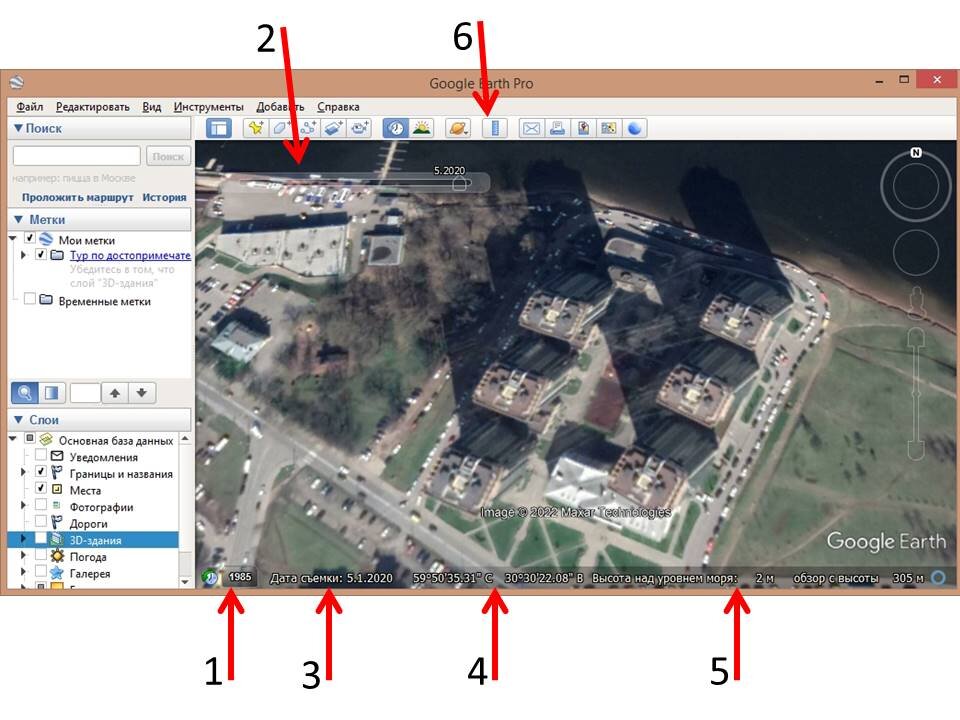Click the Поиск search button
Image resolution: width=960 pixels, height=720 pixels.
pyautogui.click(x=168, y=156)
